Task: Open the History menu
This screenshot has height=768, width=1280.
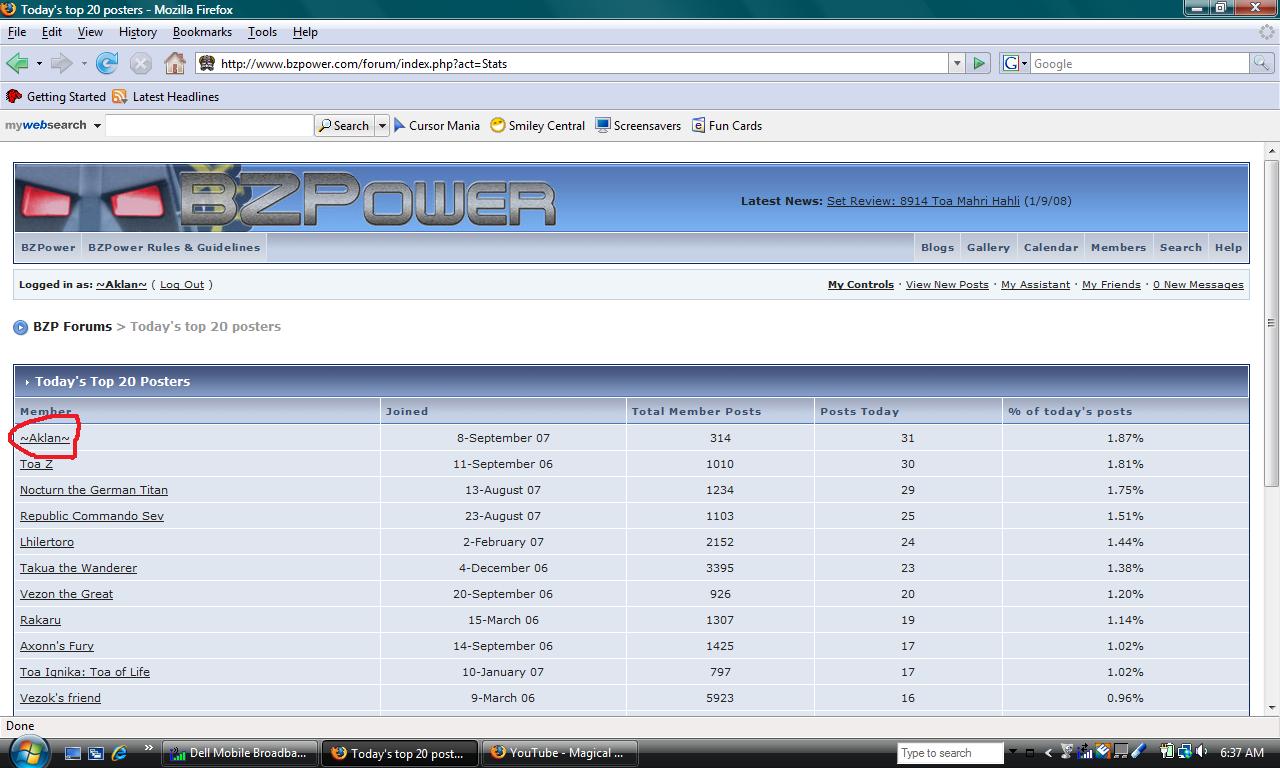Action: click(138, 32)
